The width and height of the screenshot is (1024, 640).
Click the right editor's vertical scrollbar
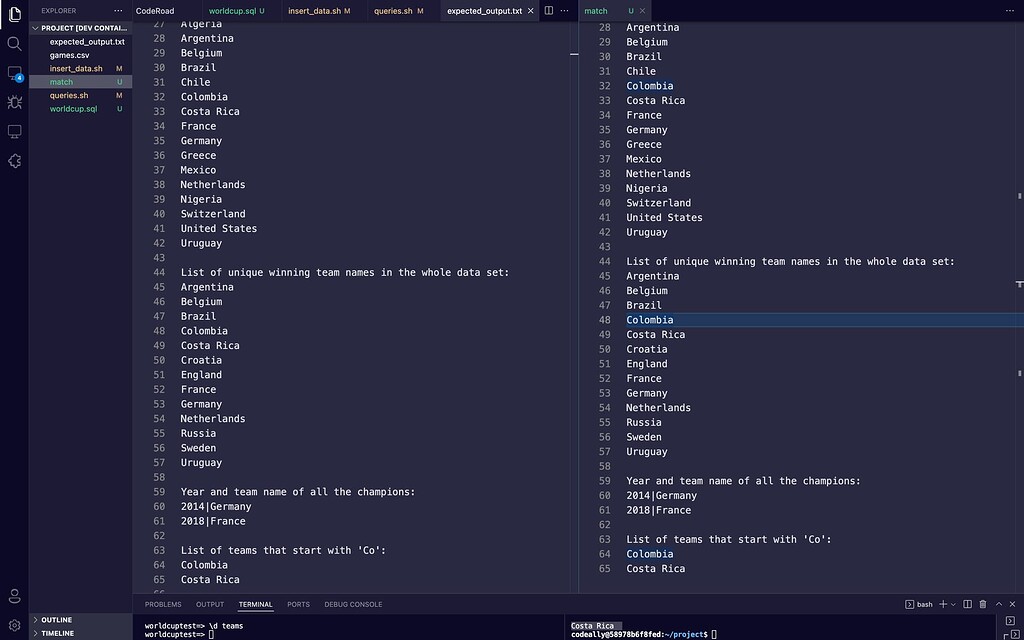pos(1019,300)
